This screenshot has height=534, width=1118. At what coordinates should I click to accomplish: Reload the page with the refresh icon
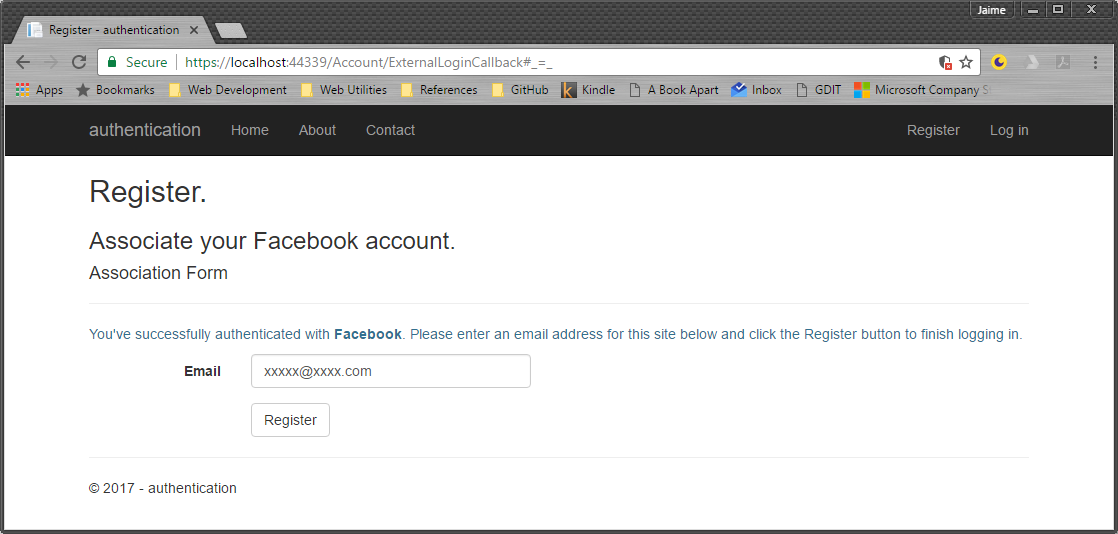[79, 62]
